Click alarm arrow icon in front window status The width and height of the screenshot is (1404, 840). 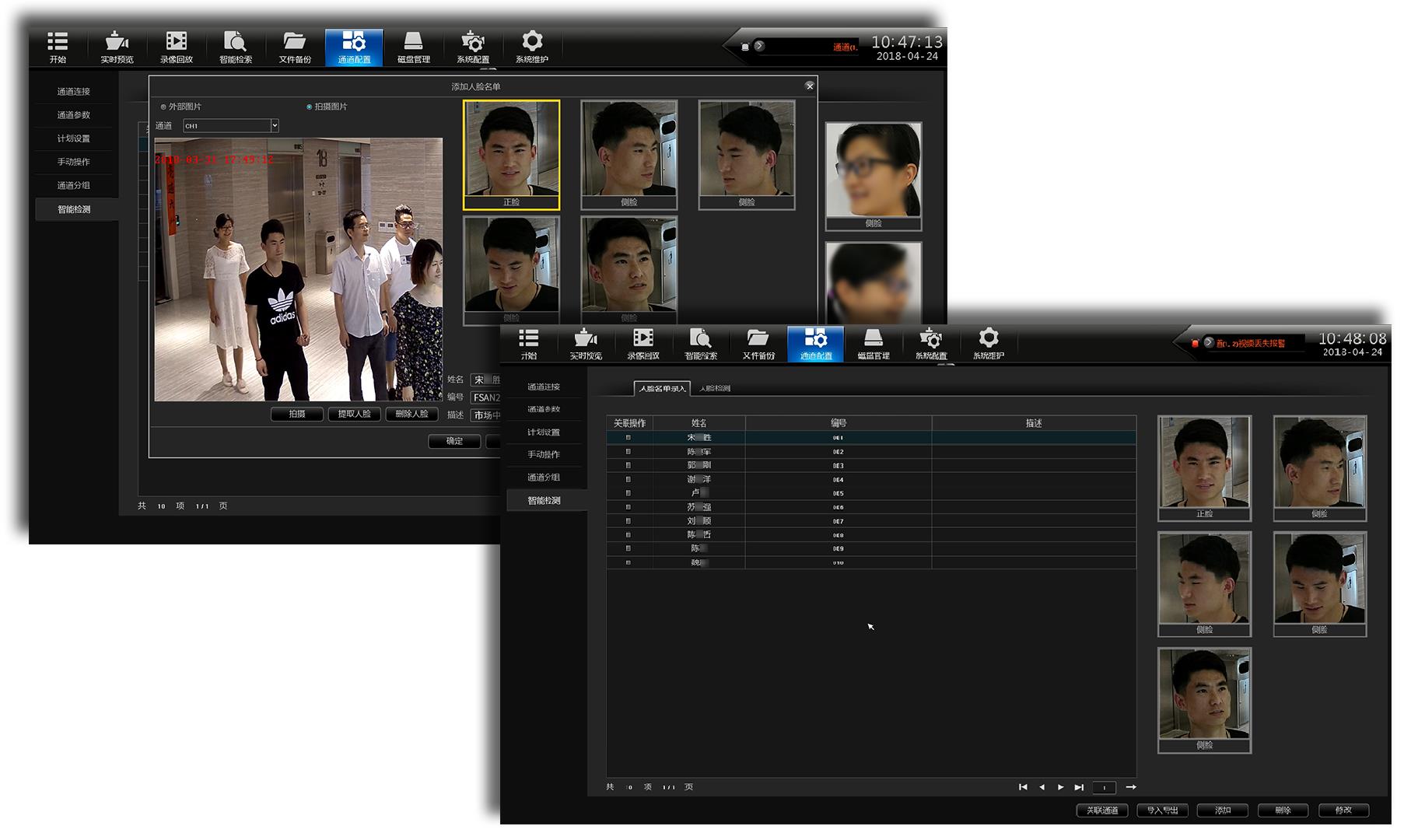1208,342
